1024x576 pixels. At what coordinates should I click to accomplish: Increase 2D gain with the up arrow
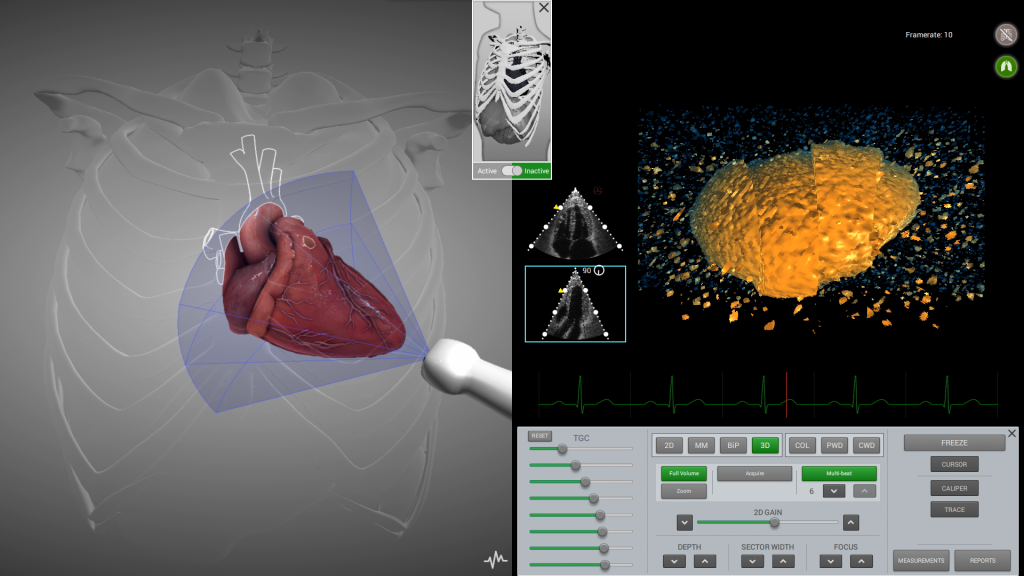850,522
